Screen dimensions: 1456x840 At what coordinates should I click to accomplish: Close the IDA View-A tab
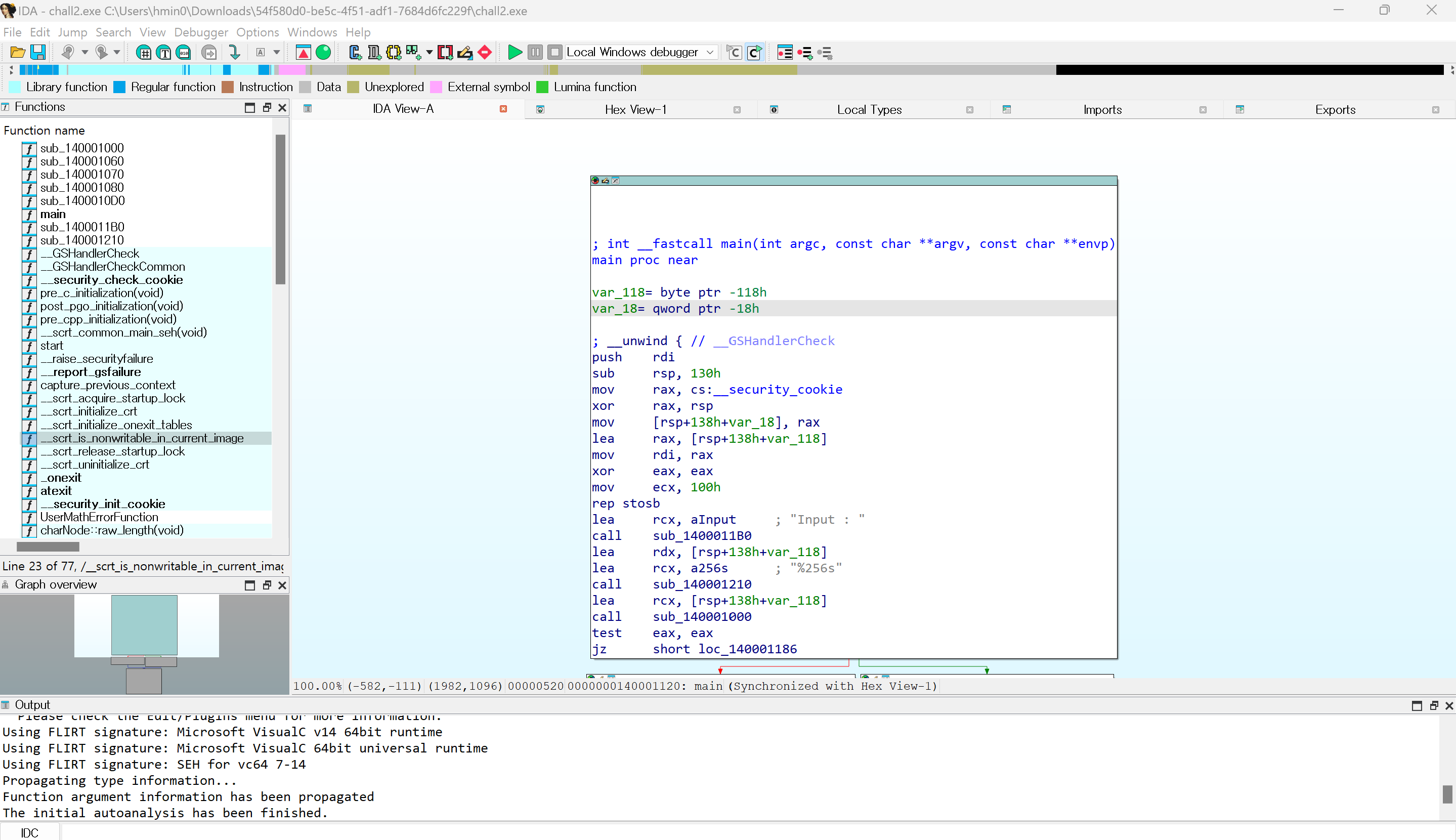(503, 108)
